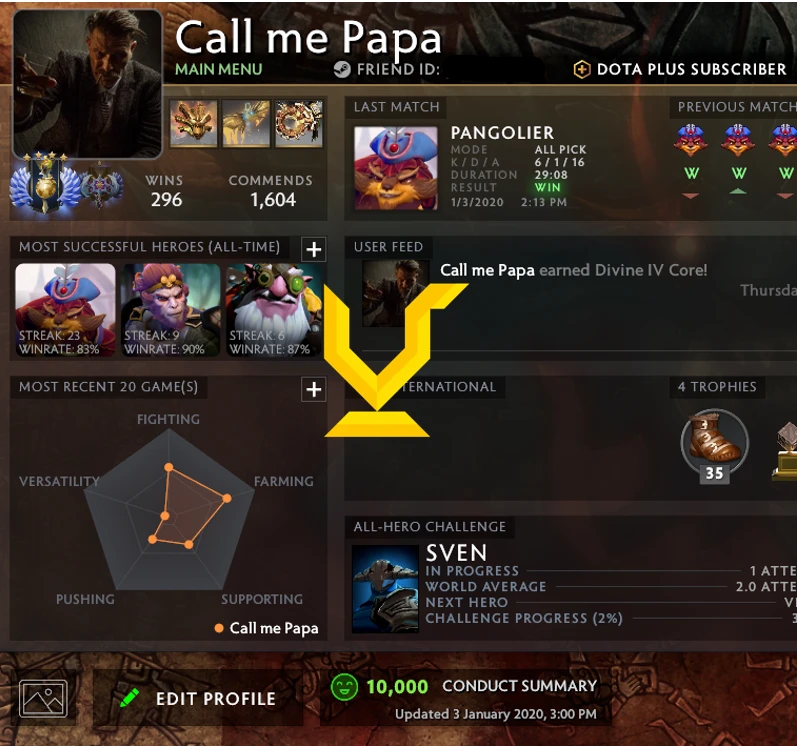Viewport: 797px width, 746px height.
Task: Expand the Most Successful Heroes panel
Action: (x=314, y=250)
